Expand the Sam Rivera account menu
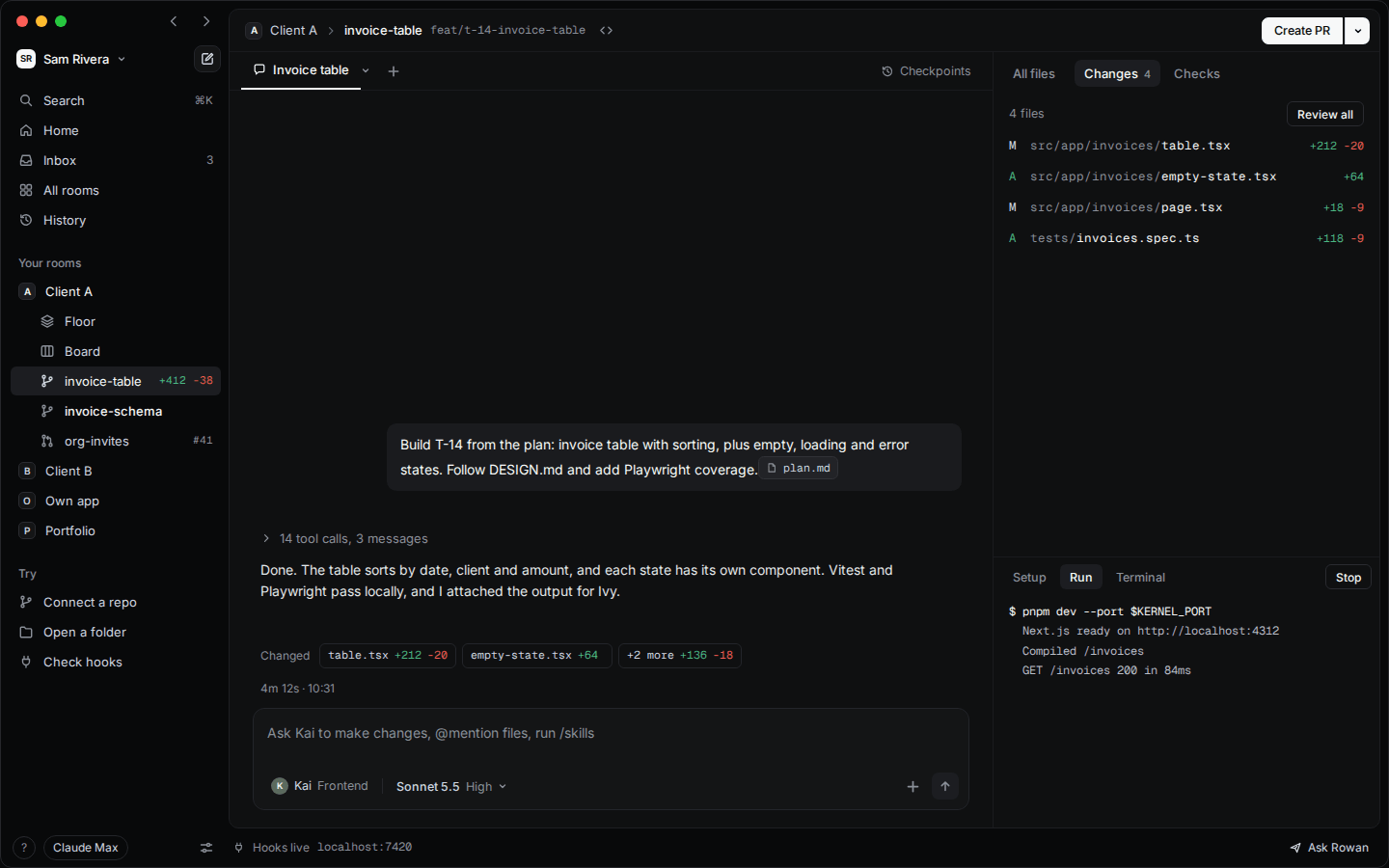The width and height of the screenshot is (1389, 868). coord(72,59)
